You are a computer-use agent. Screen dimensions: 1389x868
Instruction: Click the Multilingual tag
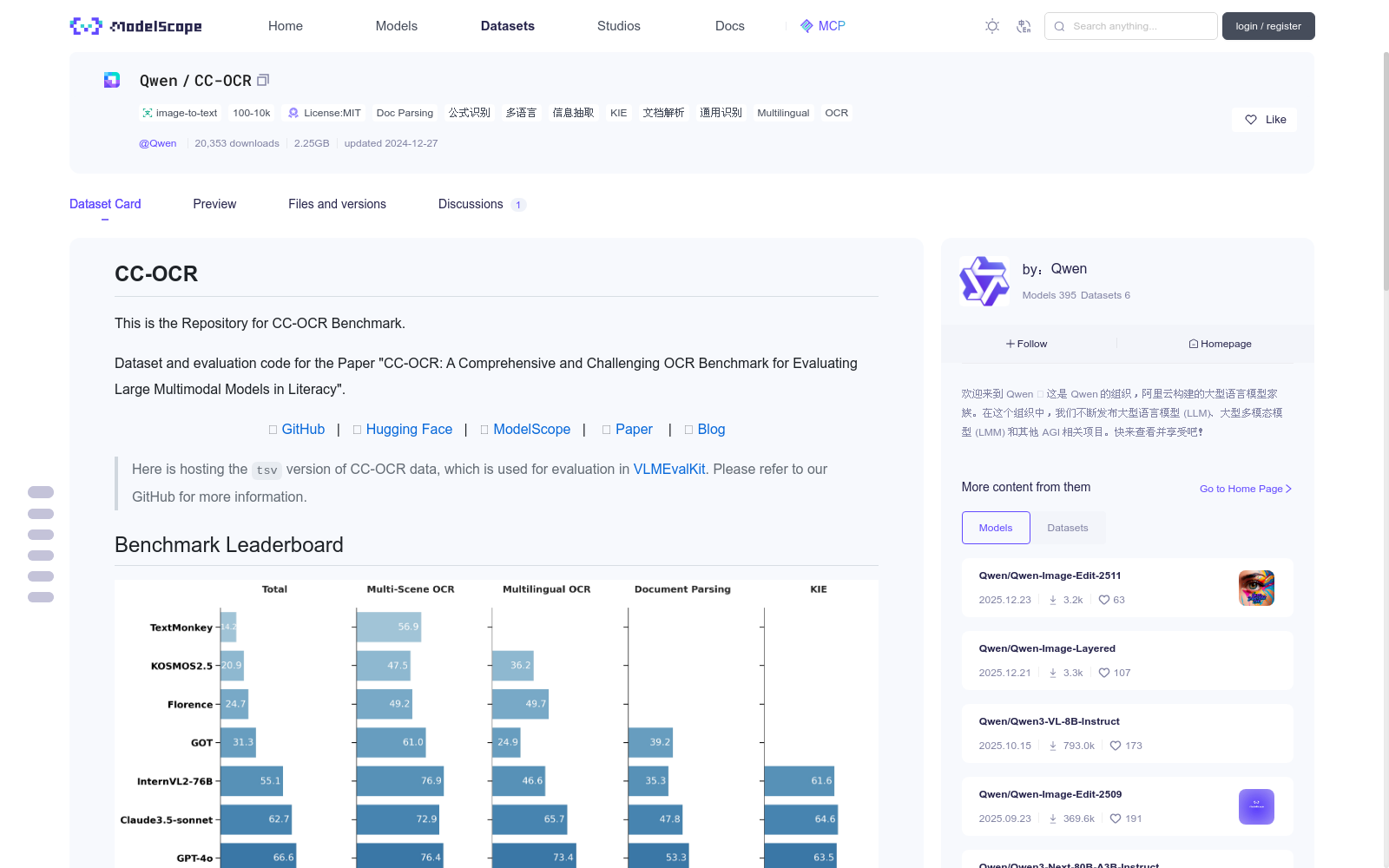(783, 113)
